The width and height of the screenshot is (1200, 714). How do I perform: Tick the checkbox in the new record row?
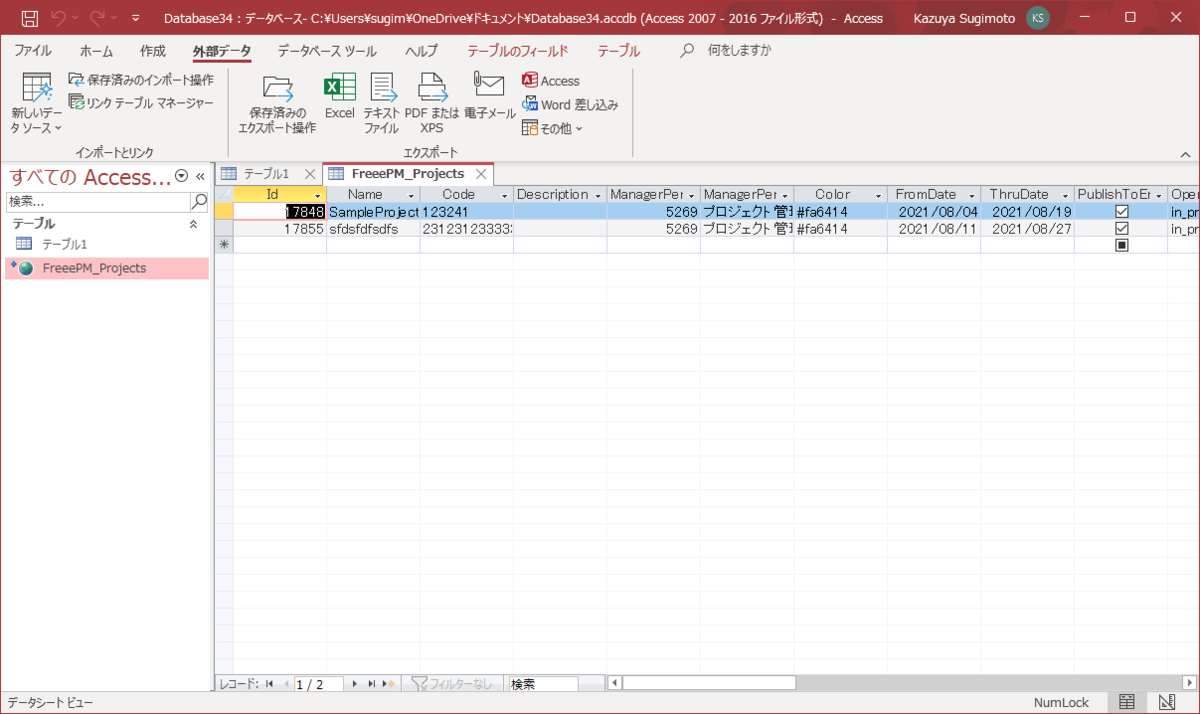coord(1122,245)
